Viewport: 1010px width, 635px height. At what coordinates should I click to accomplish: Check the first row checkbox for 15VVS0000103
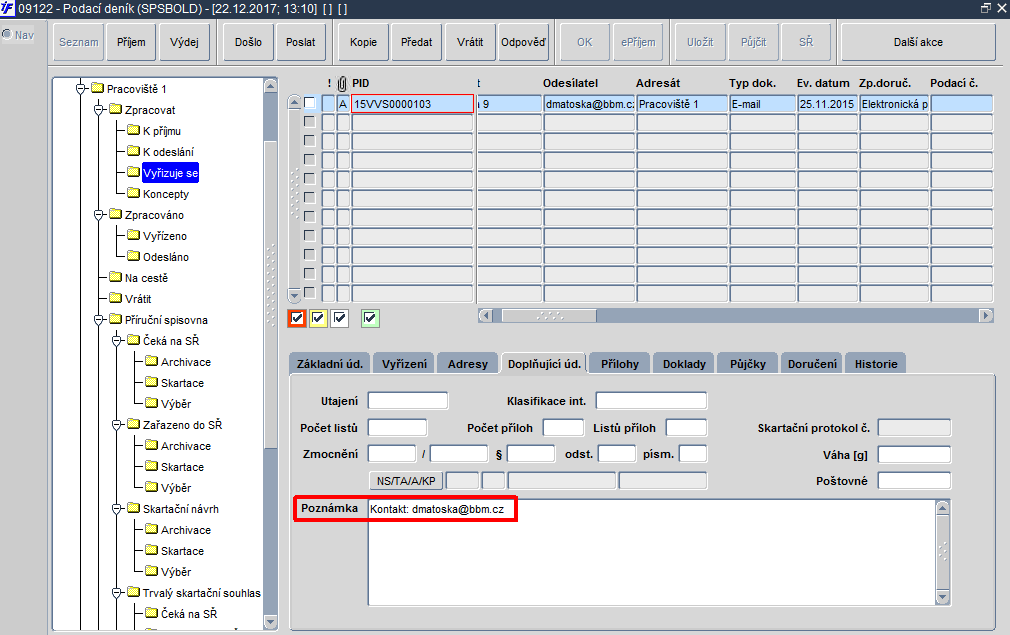310,103
